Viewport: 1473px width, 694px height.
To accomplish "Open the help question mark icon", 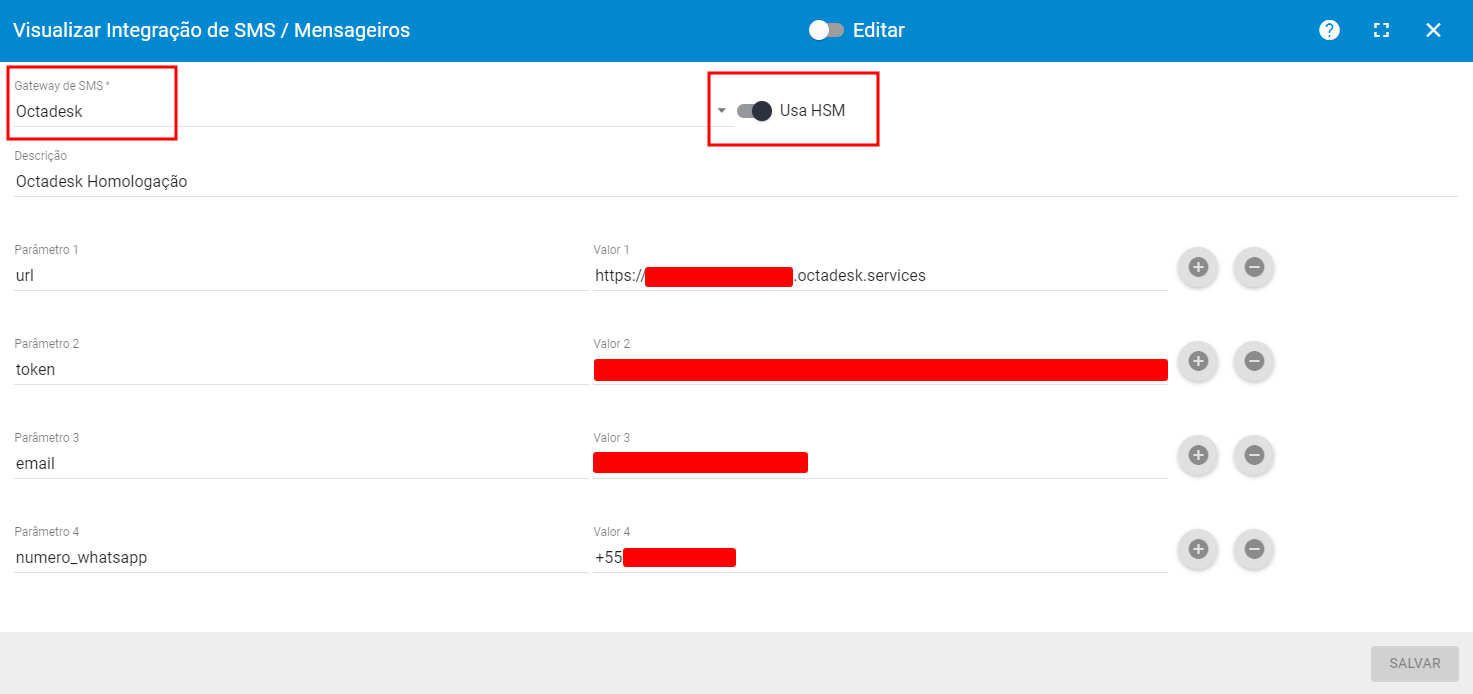I will [x=1329, y=30].
